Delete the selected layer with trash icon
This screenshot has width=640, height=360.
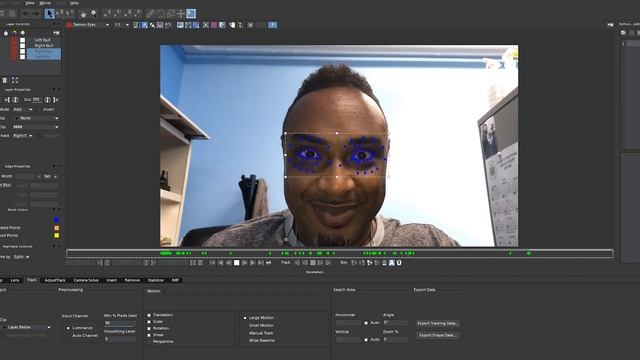click(x=4, y=80)
